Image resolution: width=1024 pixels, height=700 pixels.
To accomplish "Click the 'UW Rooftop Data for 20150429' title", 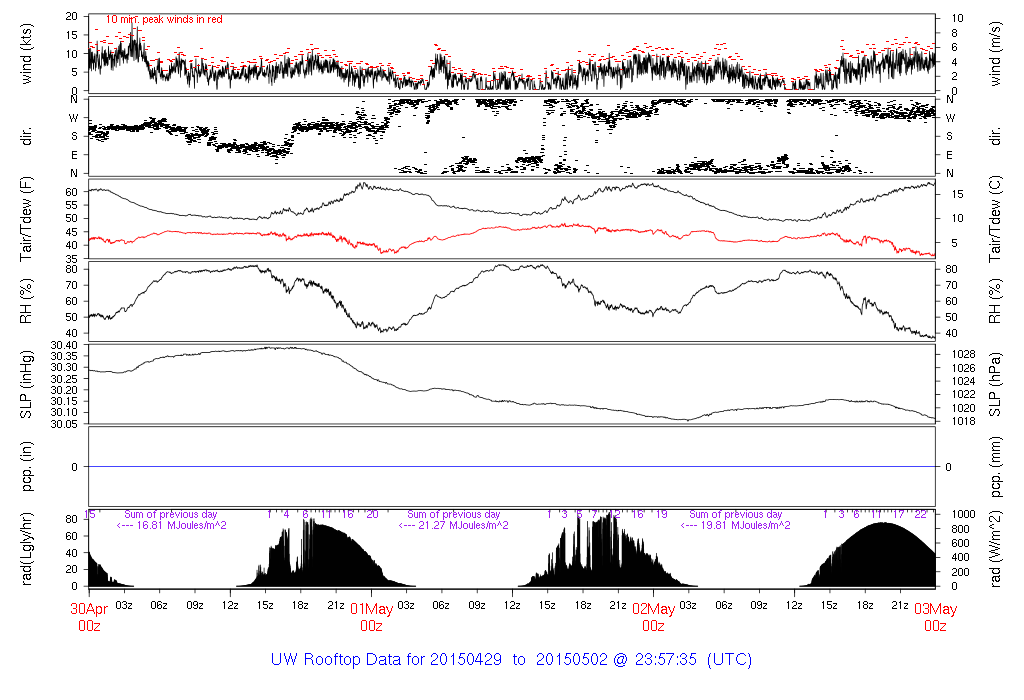I will click(x=386, y=660).
